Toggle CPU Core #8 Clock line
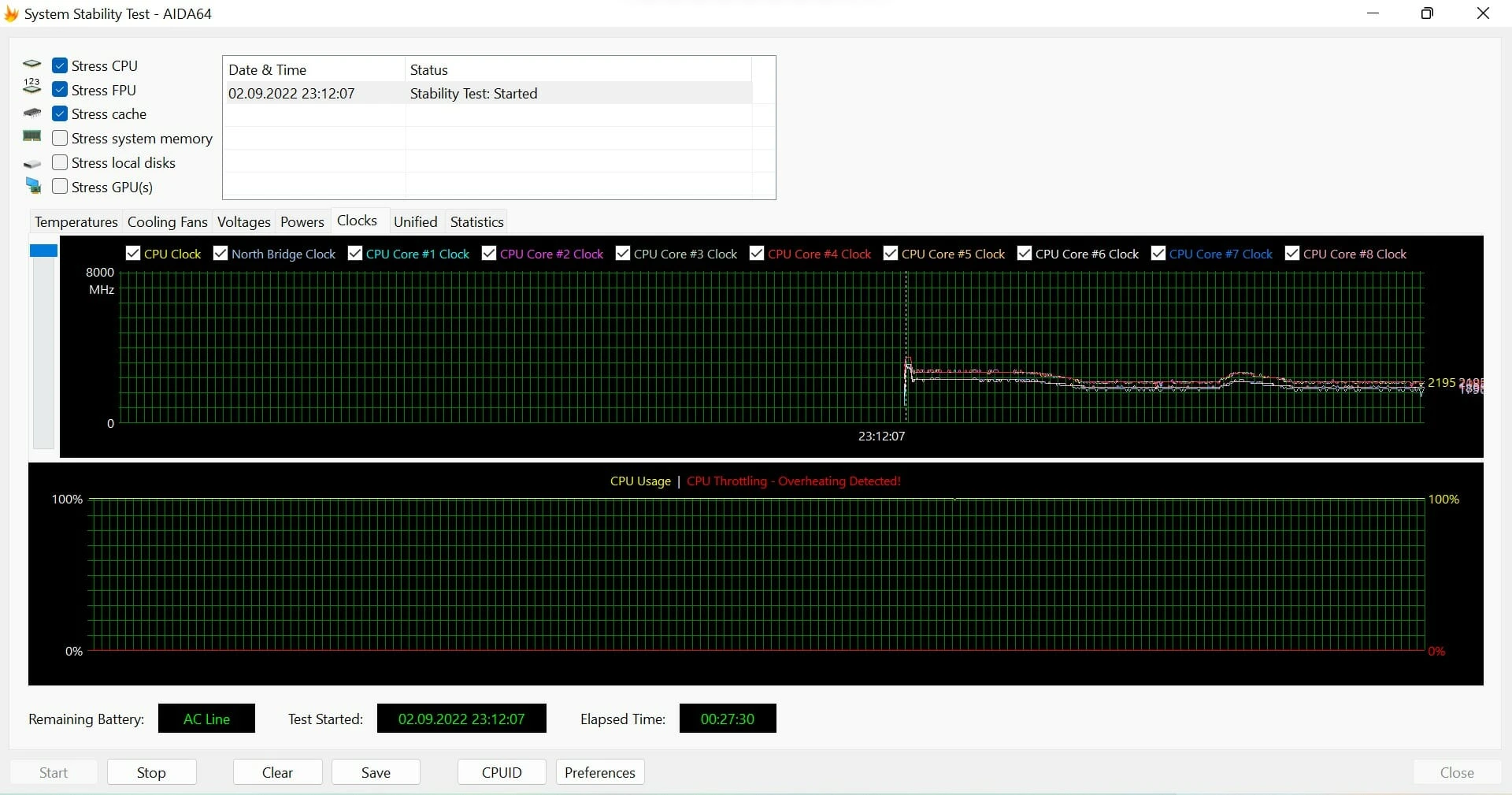This screenshot has height=795, width=1512. pyautogui.click(x=1292, y=253)
